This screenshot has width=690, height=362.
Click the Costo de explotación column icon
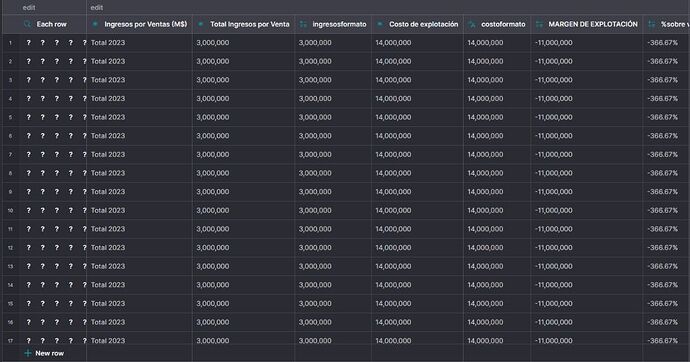[380, 24]
